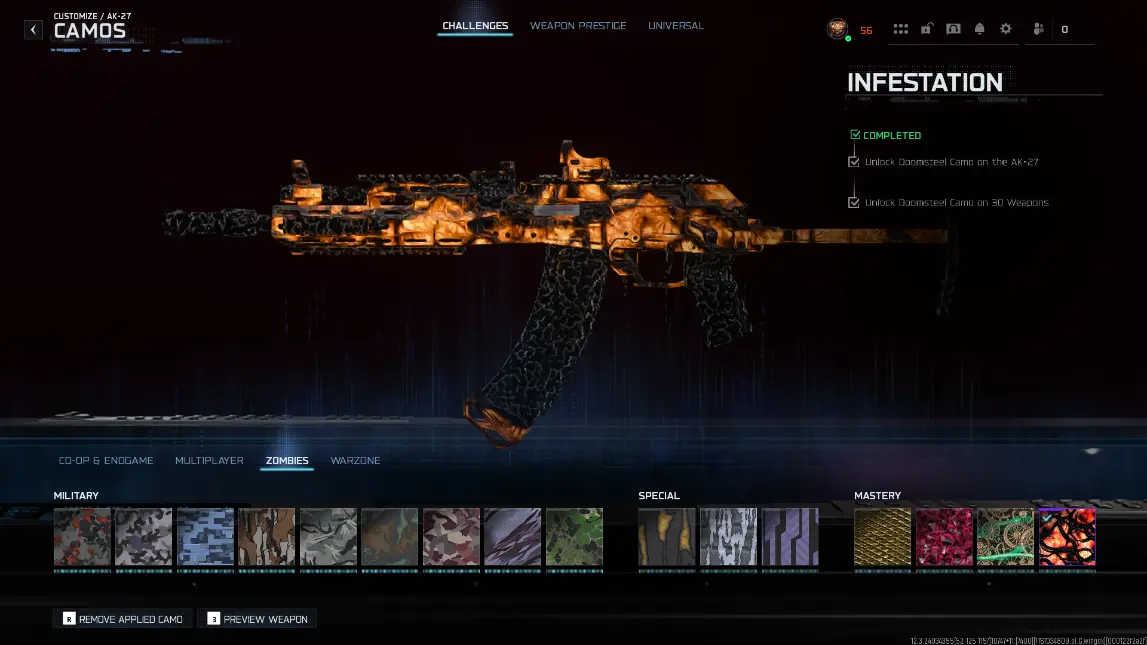Select the Zombies camo category
Viewport: 1147px width, 645px height.
point(287,460)
